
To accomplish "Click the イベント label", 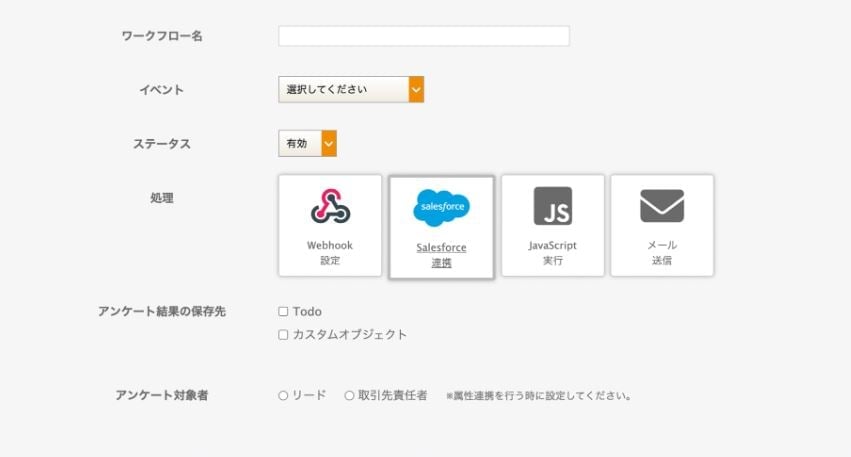I will (162, 90).
